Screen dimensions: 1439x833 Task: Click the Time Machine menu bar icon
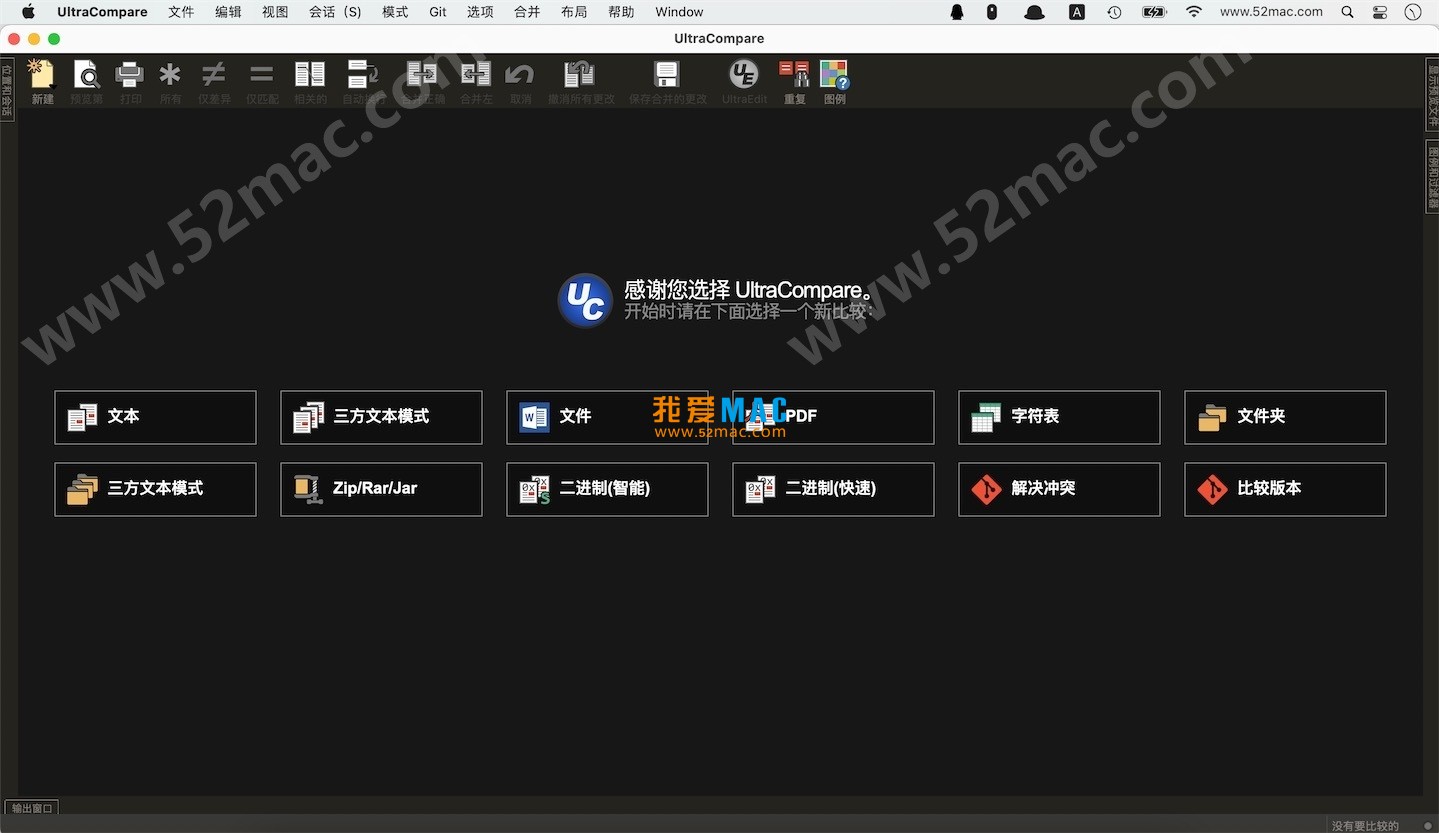click(1114, 12)
